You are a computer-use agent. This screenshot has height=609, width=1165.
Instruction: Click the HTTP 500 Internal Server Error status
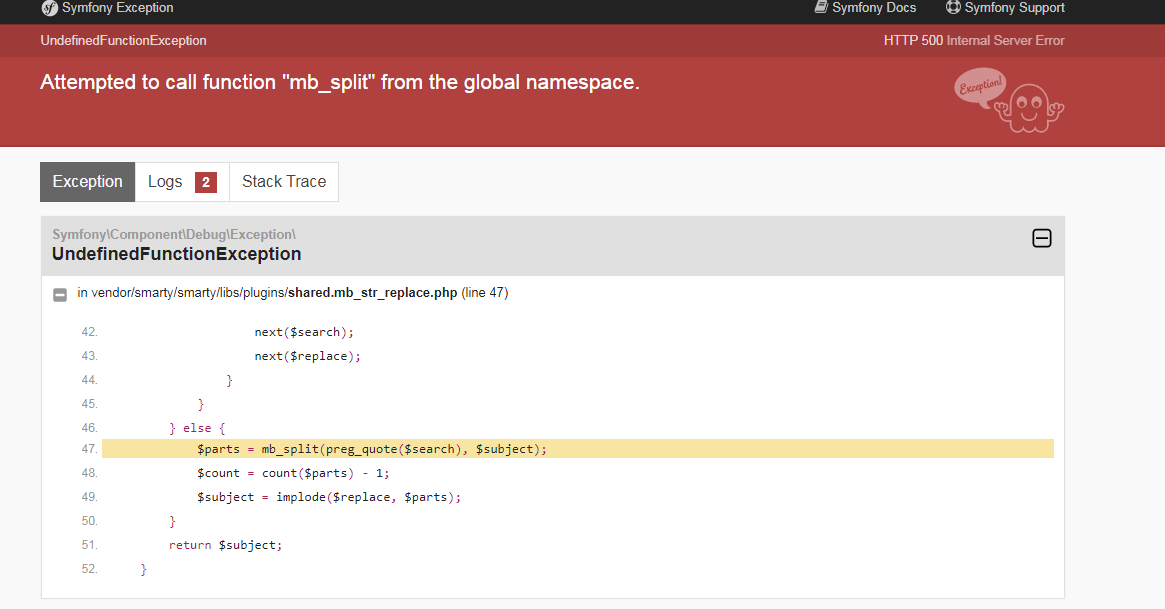pos(974,41)
